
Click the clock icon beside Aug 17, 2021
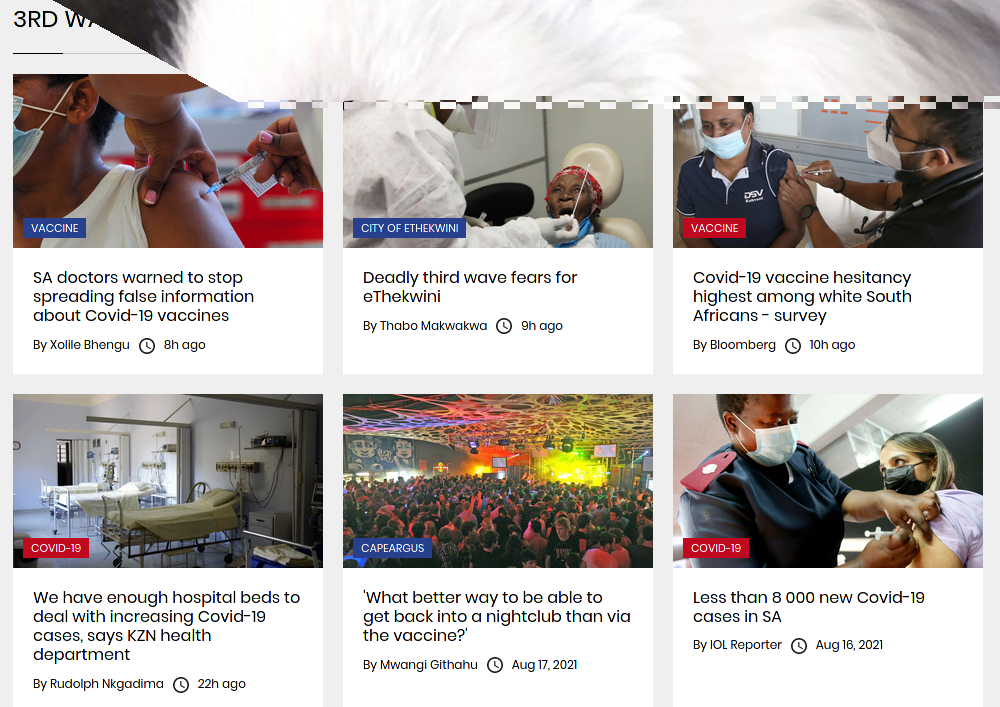click(495, 666)
